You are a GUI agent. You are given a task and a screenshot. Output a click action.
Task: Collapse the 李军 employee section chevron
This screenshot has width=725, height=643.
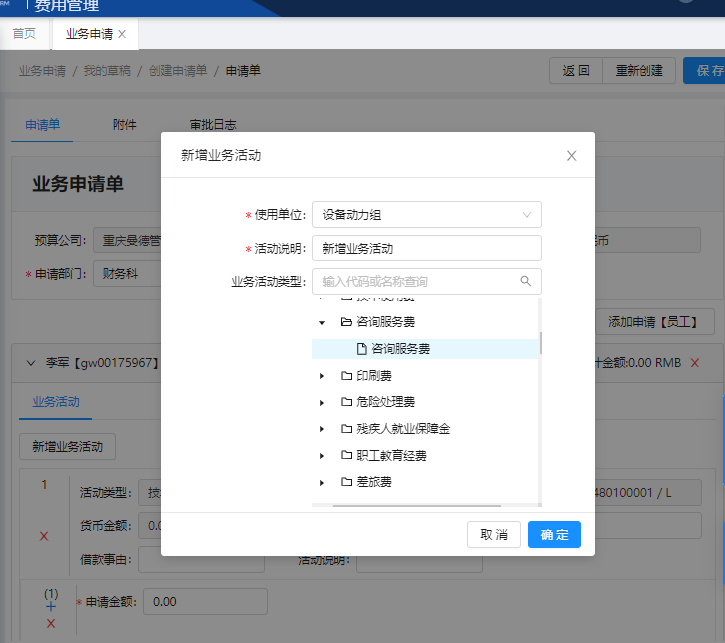point(31,363)
